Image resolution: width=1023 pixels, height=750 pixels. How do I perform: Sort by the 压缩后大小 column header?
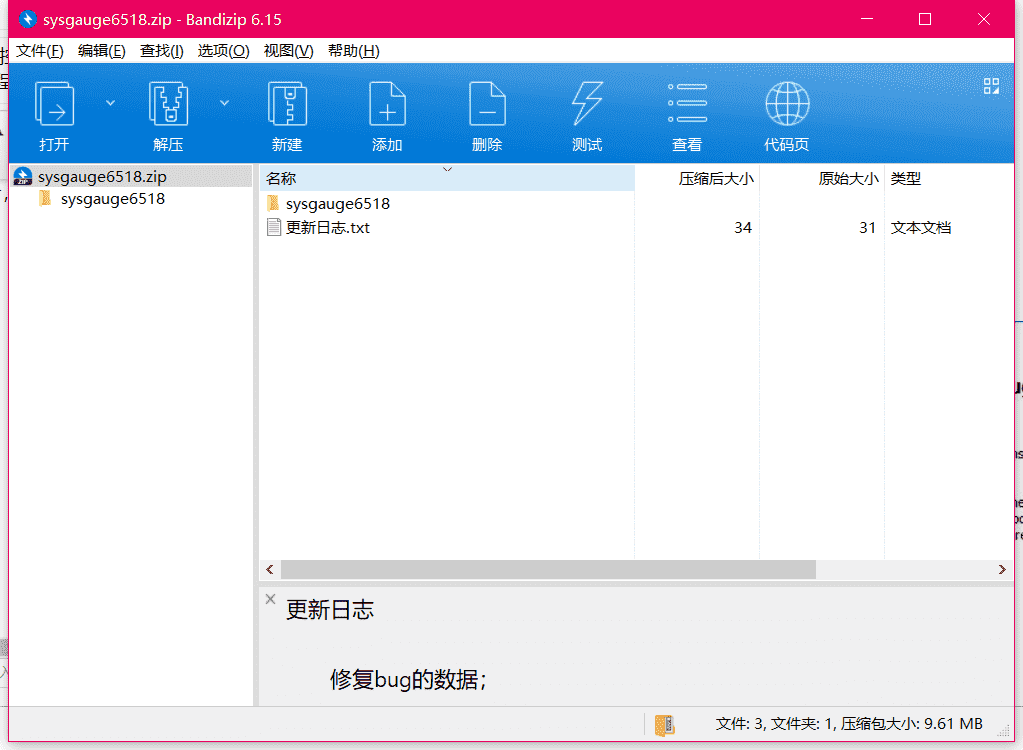click(697, 178)
